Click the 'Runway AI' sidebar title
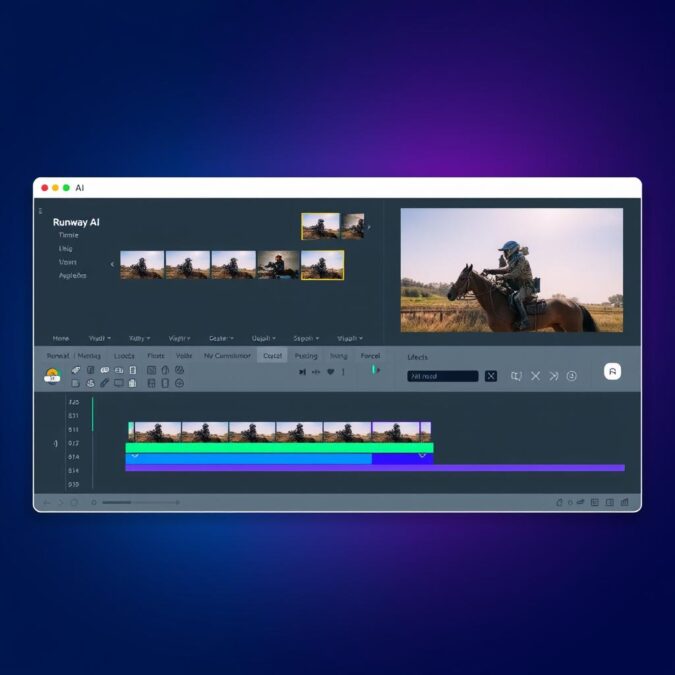Image resolution: width=675 pixels, height=675 pixels. (76, 222)
